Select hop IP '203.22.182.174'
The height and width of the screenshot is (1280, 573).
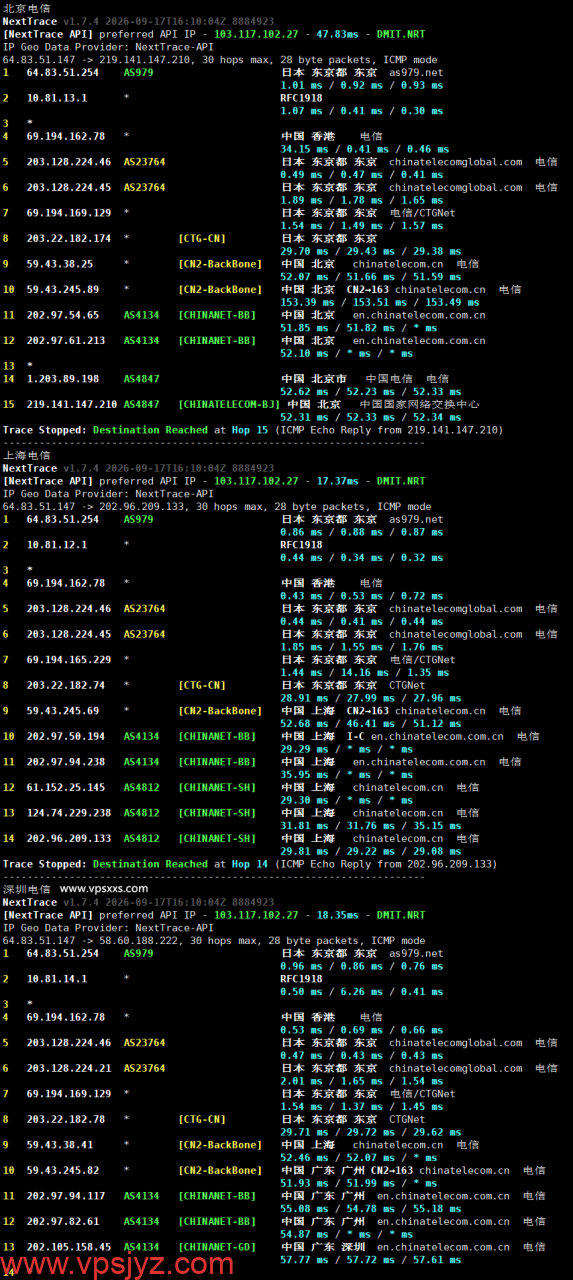click(69, 238)
